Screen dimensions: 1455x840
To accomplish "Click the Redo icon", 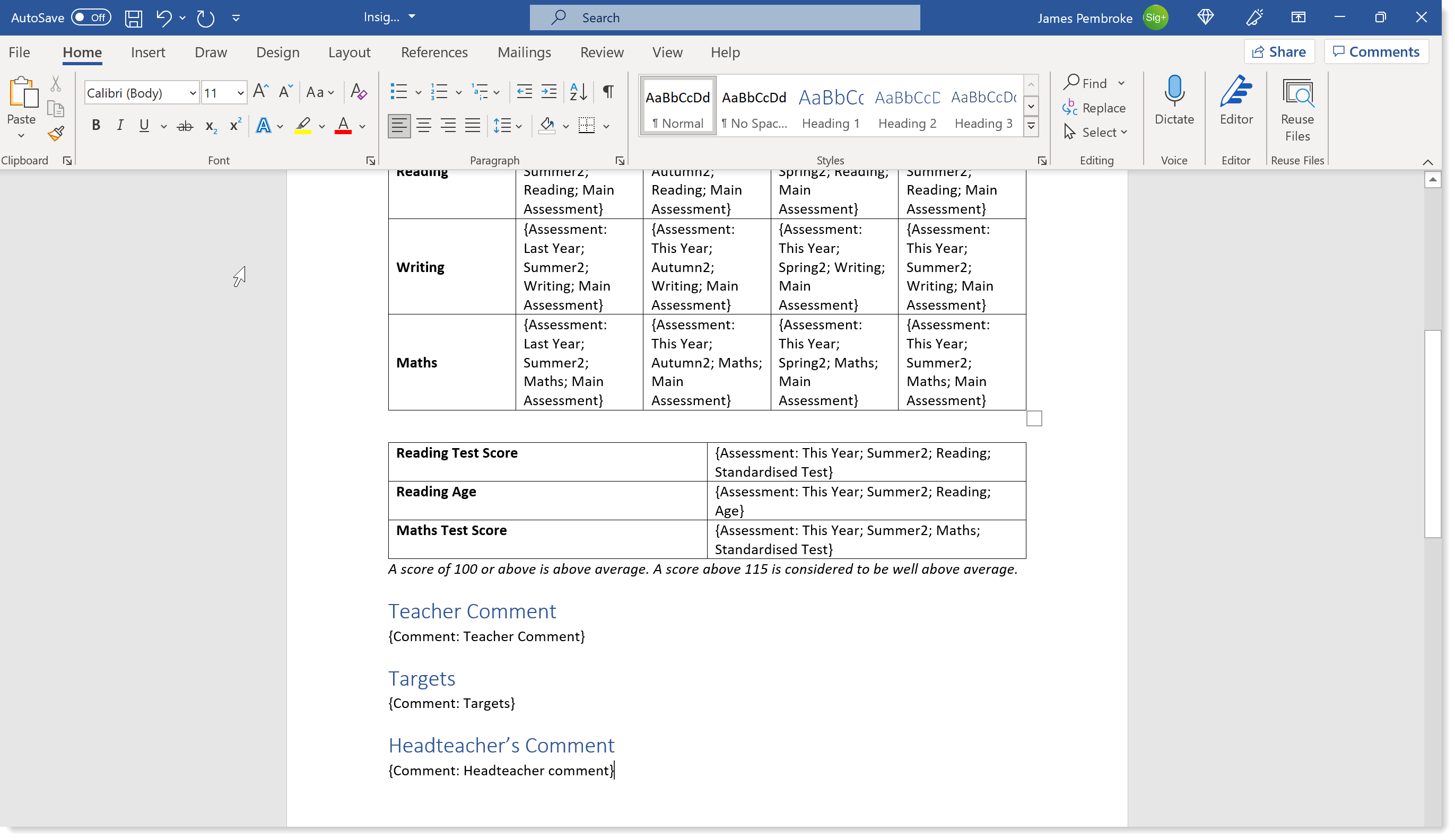I will 205,18.
